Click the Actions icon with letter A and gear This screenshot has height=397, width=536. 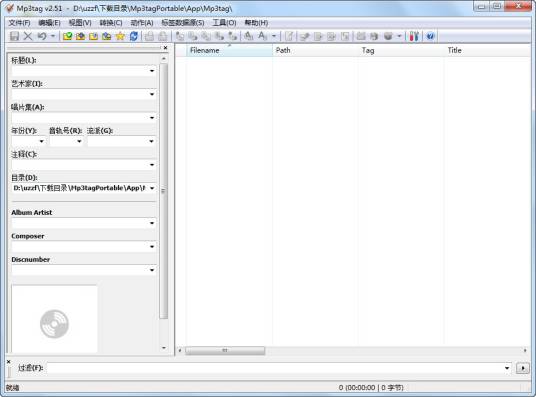[249, 36]
